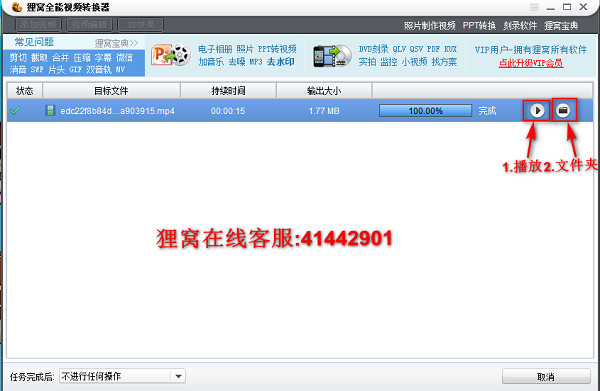Select the mp4 file type icon
The width and height of the screenshot is (600, 391).
tap(50, 111)
